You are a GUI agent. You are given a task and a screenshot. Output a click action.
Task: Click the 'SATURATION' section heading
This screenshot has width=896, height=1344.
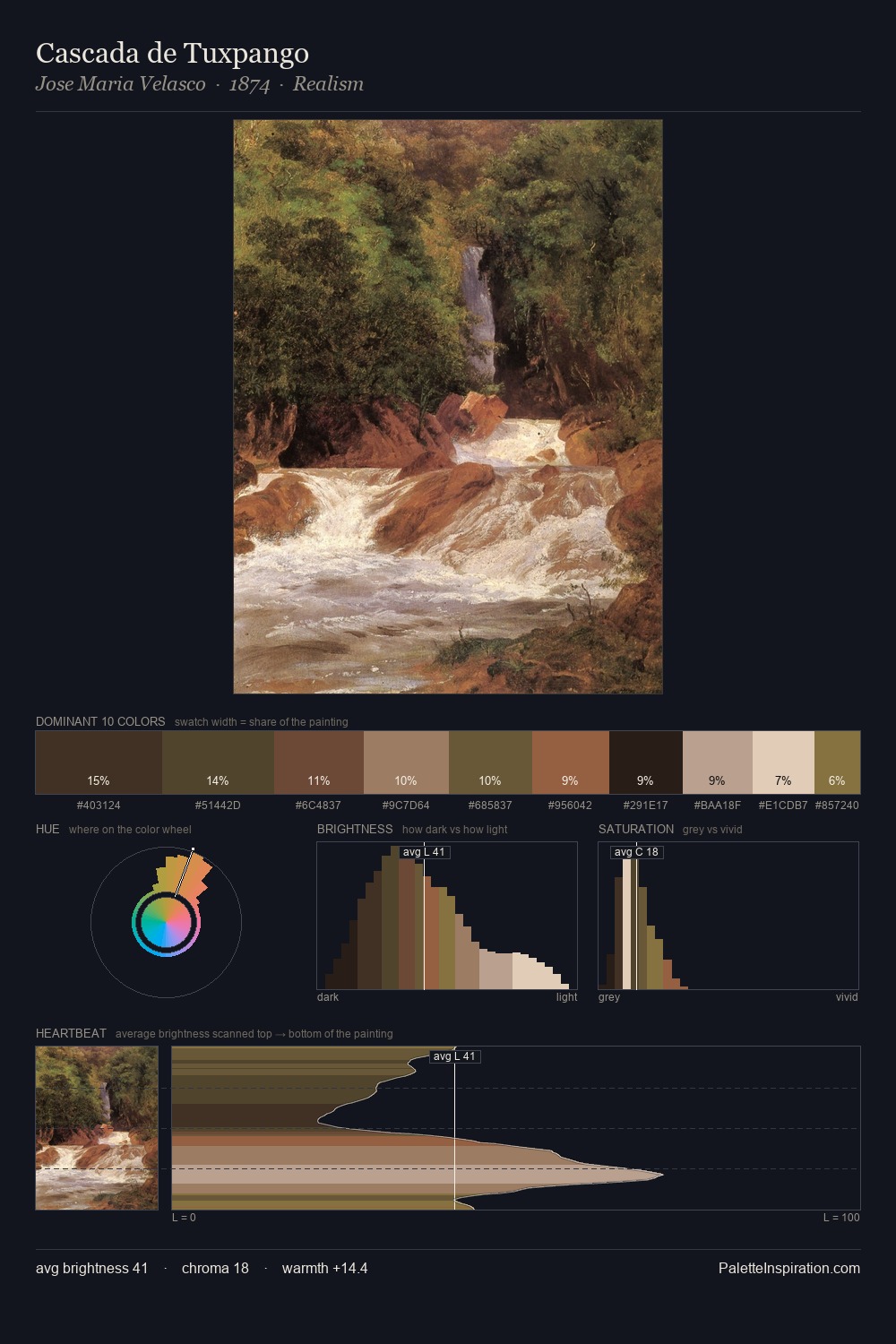pyautogui.click(x=636, y=829)
